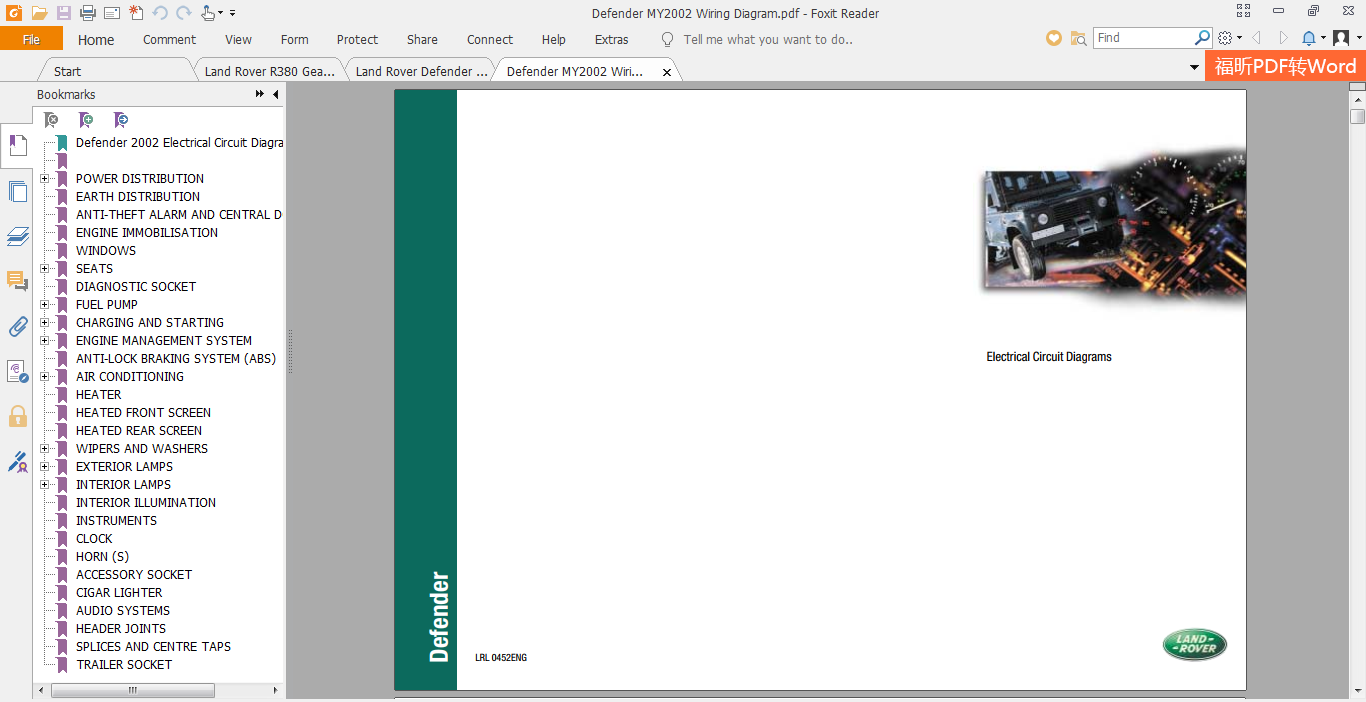Click the orange heart favorite icon
Viewport: 1366px width, 702px height.
point(1054,38)
